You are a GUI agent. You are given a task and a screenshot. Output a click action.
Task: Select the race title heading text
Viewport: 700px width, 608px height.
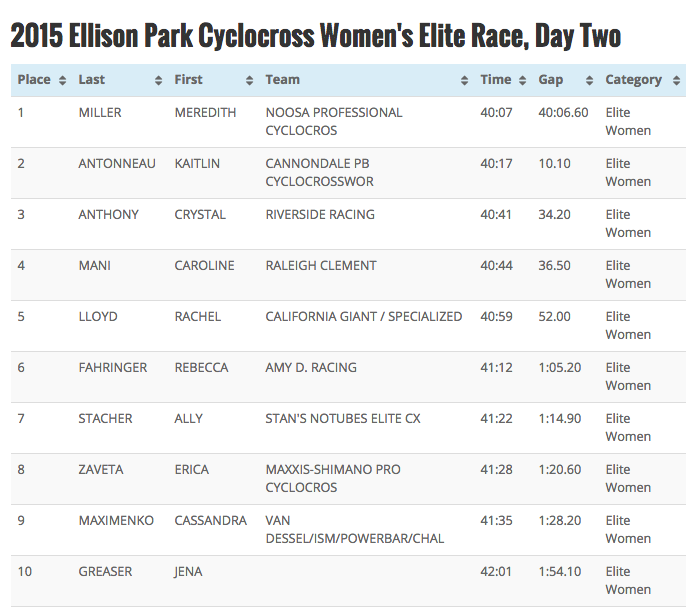[x=315, y=37]
